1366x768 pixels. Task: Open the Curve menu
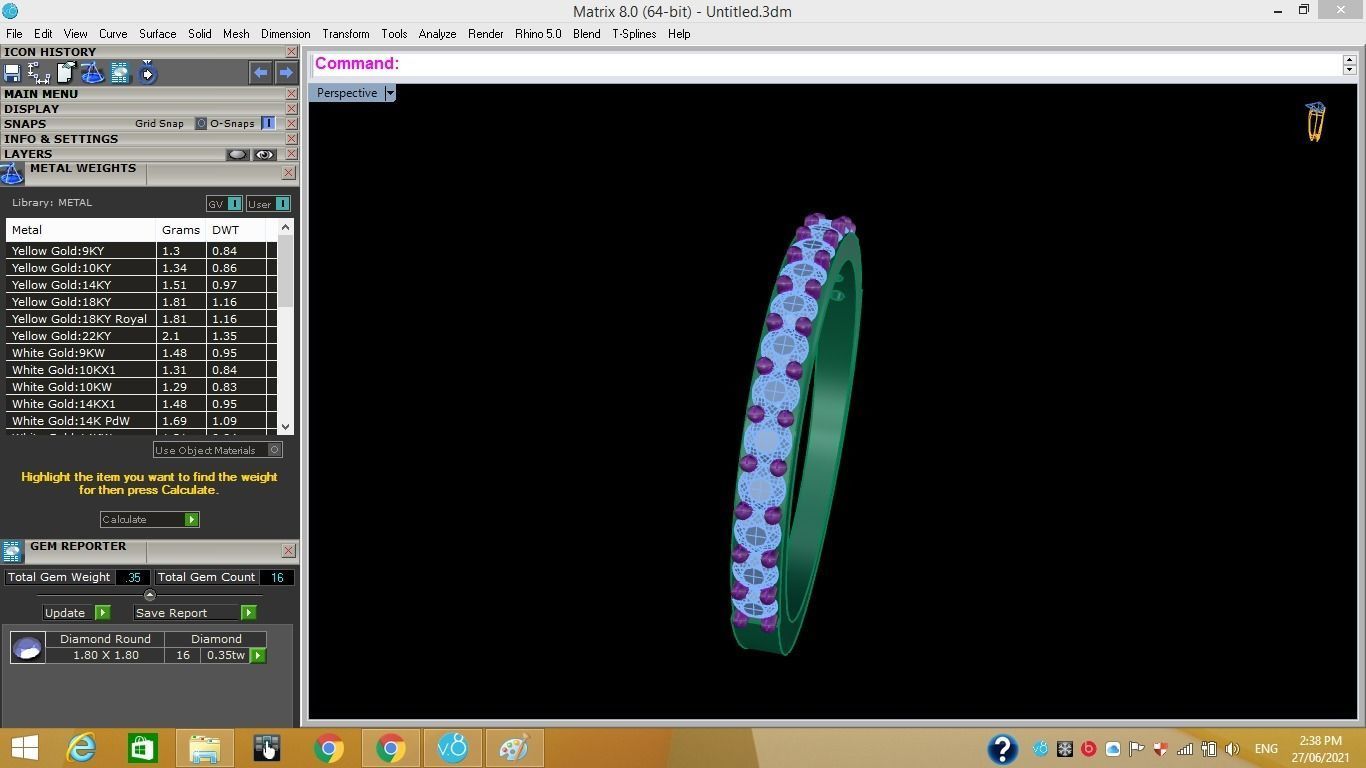point(113,34)
